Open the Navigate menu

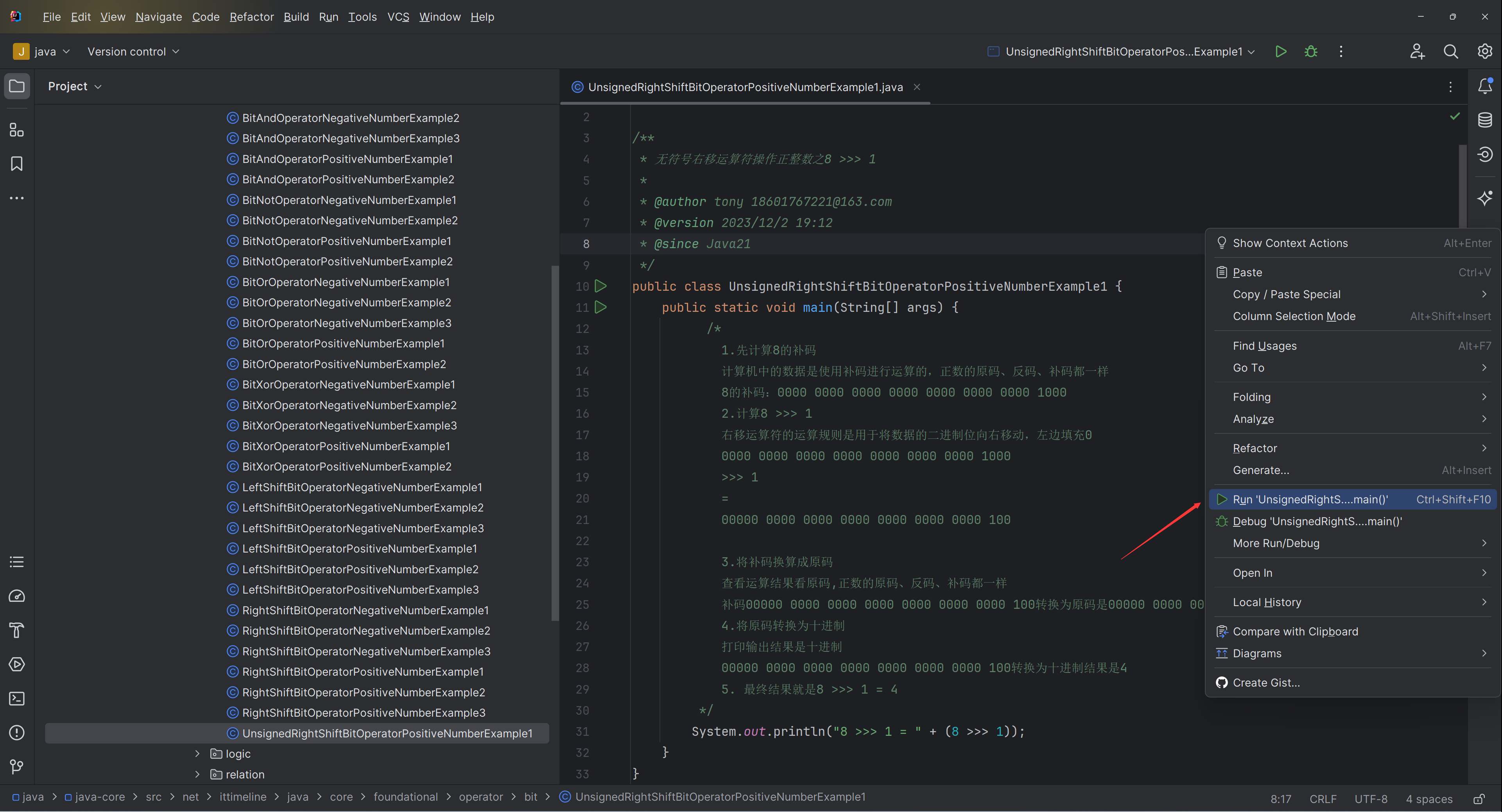pyautogui.click(x=159, y=17)
